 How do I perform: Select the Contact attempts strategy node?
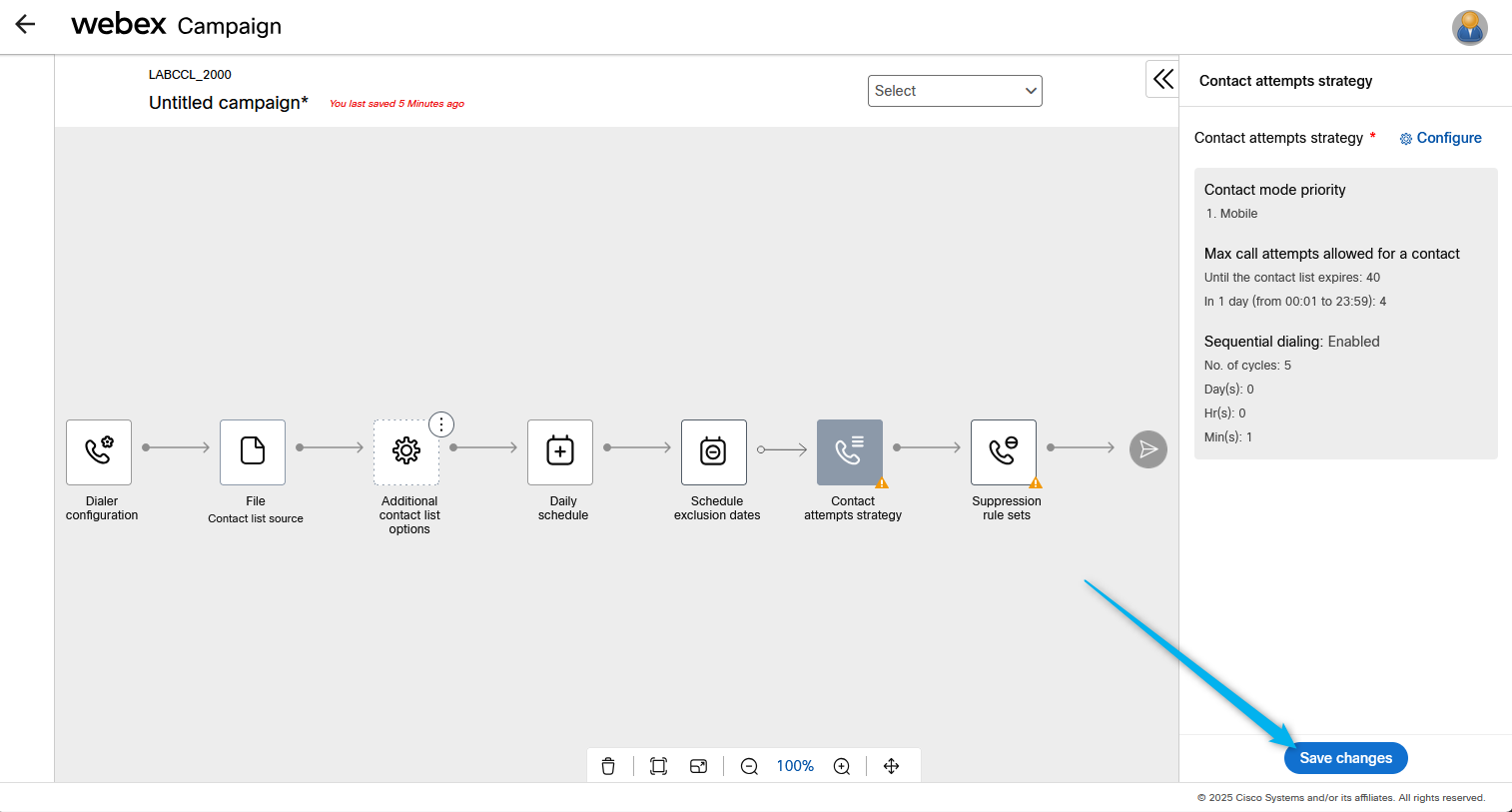click(x=850, y=452)
